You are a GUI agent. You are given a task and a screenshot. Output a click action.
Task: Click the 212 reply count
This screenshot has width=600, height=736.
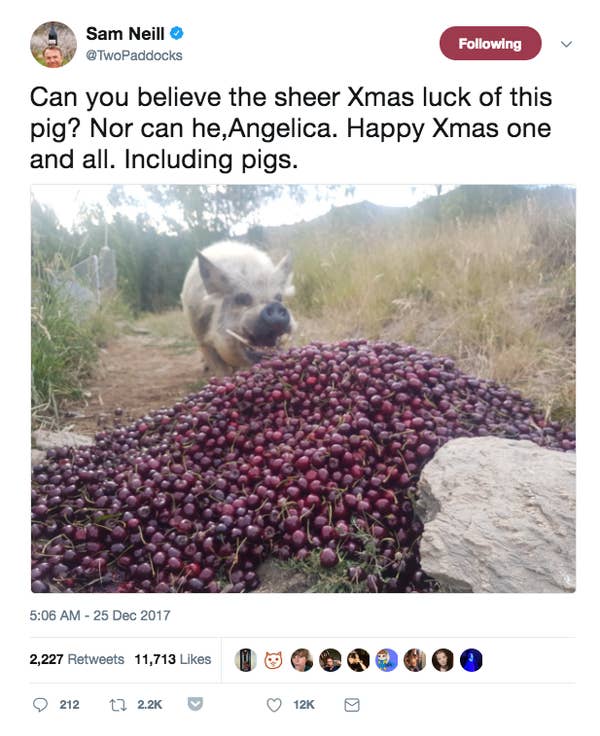pyautogui.click(x=69, y=705)
